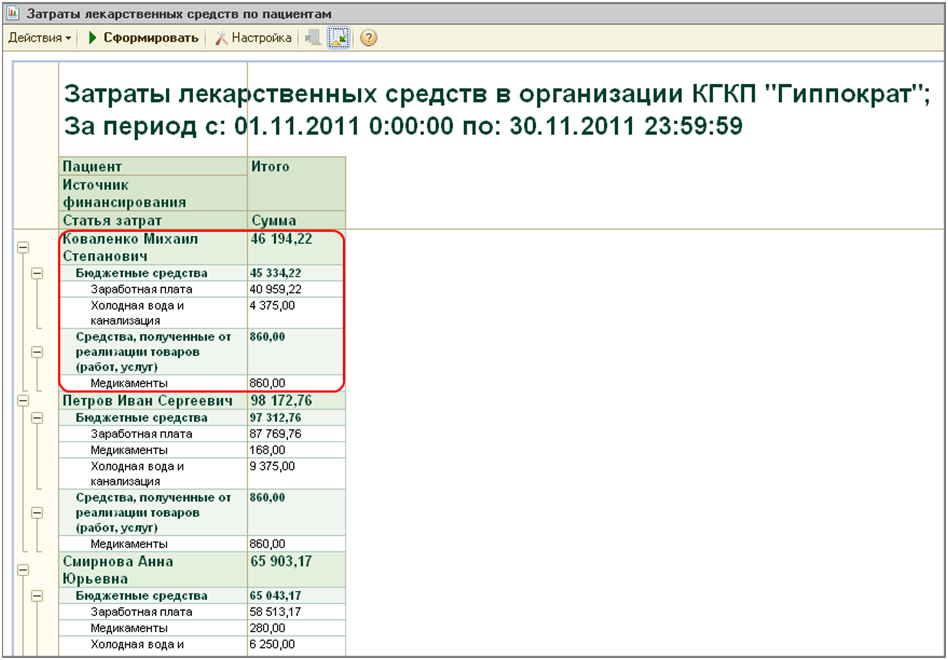This screenshot has width=948, height=660.
Task: Open the Действия dropdown menu
Action: 40,38
